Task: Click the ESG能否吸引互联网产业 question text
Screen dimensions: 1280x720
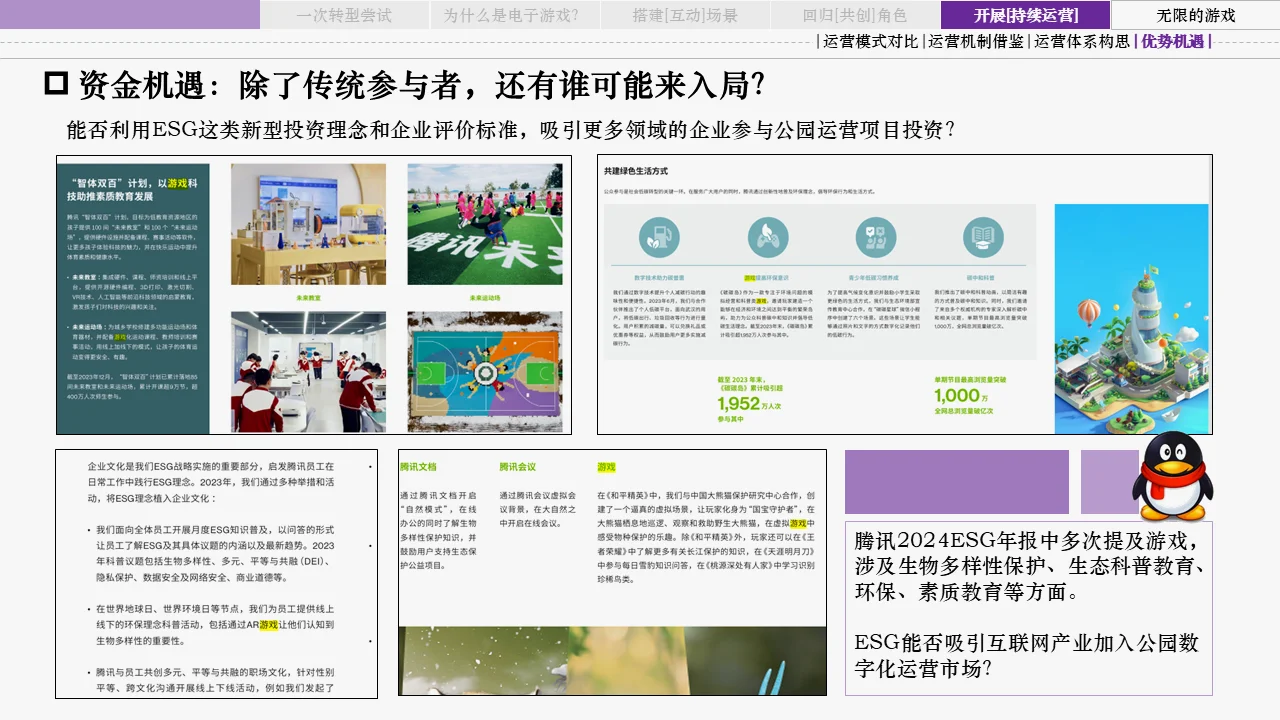Action: coord(1027,655)
